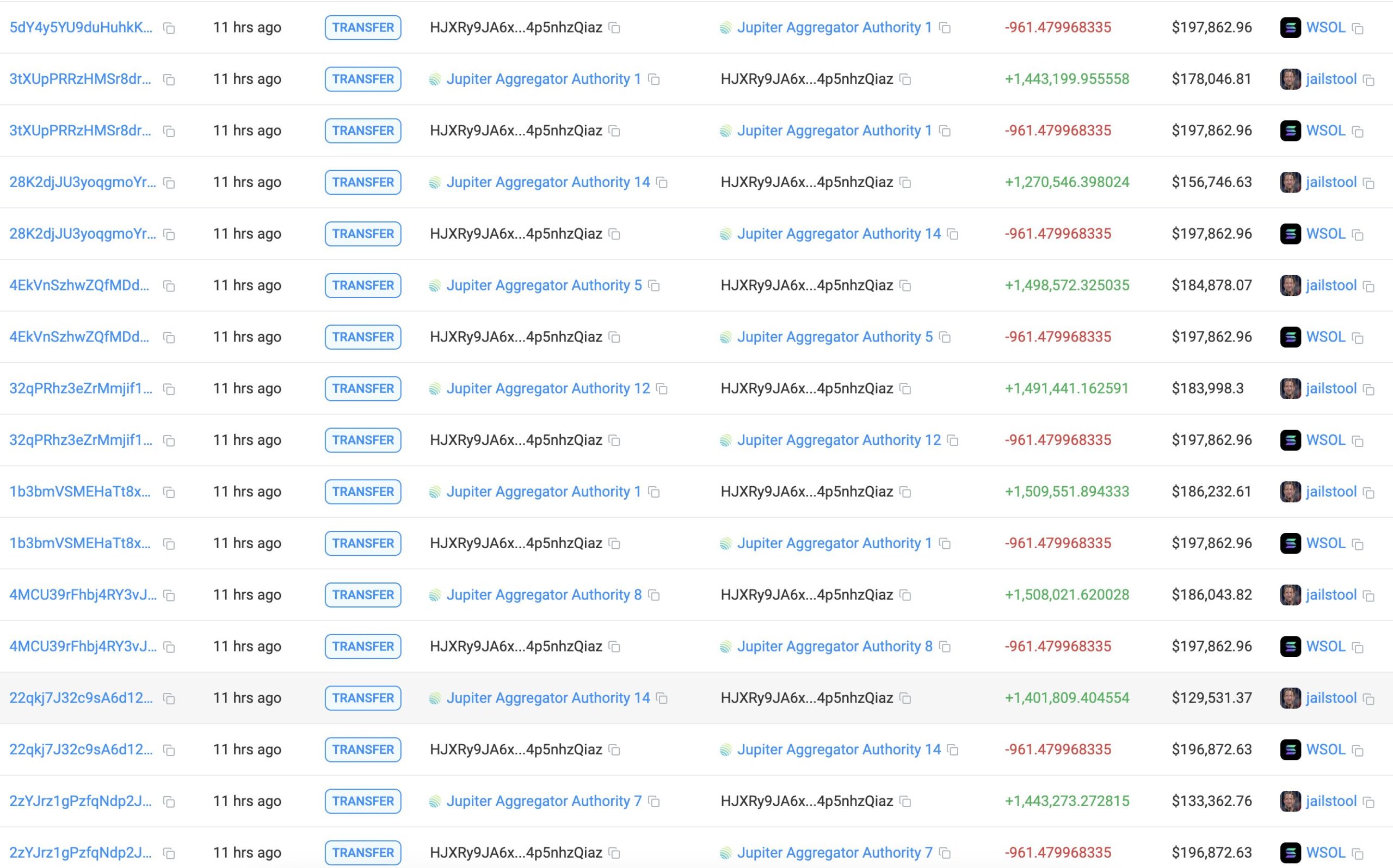Viewport: 1393px width, 868px height.
Task: Click jailstool avatar in +1,508,021.620028 row
Action: (x=1290, y=595)
